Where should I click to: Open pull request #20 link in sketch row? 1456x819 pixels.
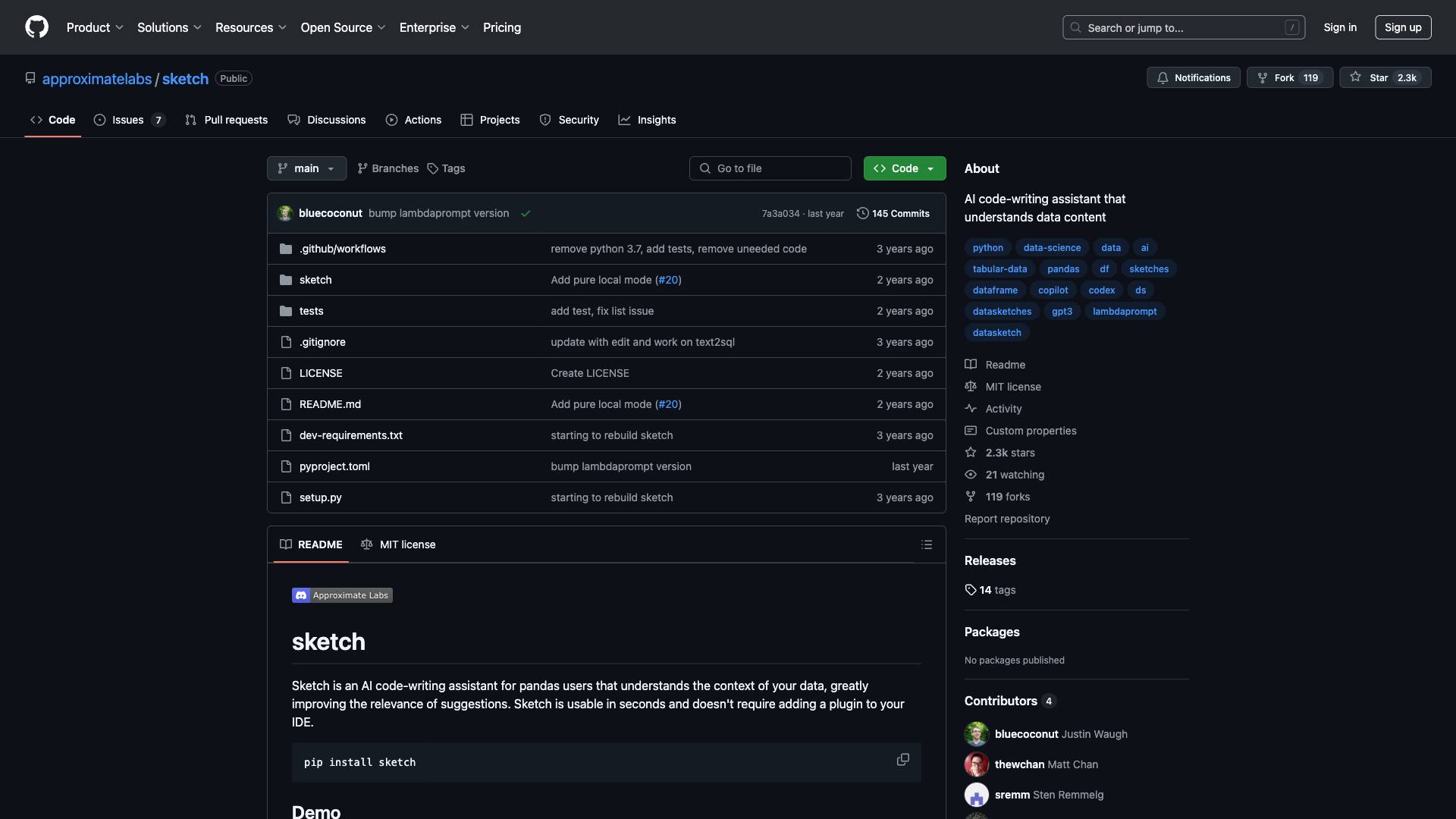668,280
